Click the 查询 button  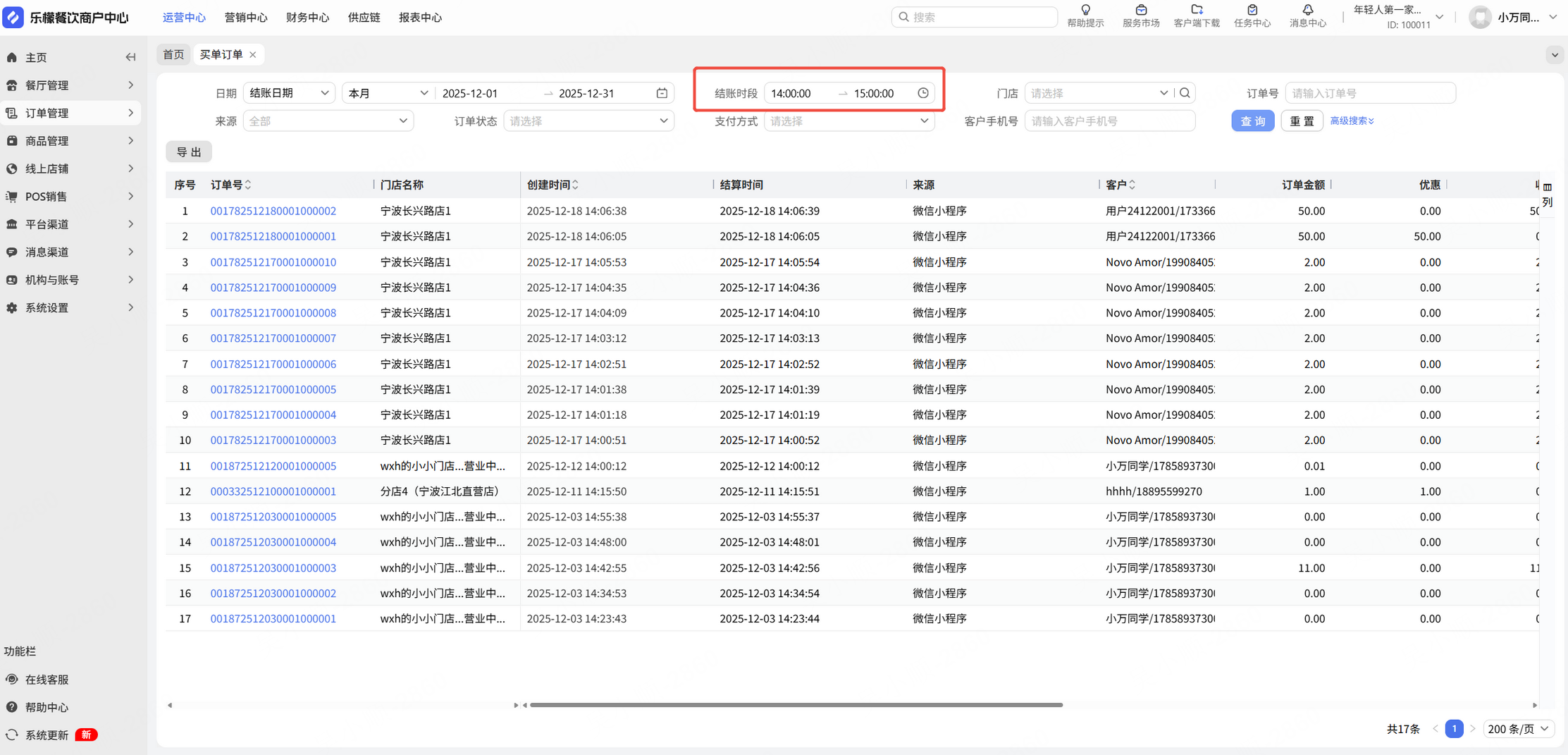coord(1252,121)
